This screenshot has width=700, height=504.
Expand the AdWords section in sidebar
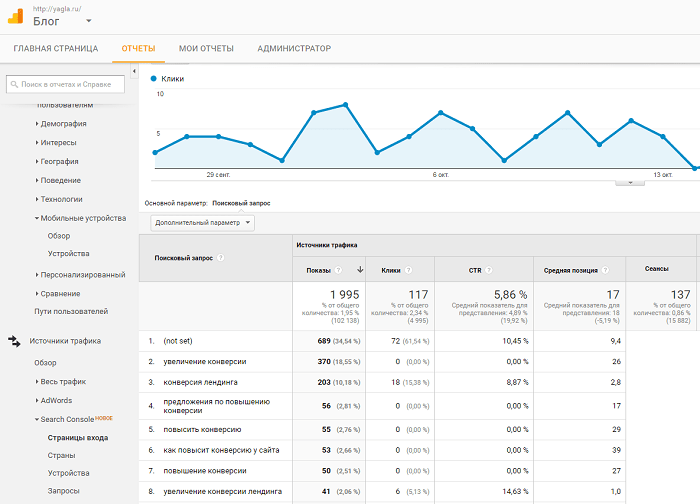56,400
